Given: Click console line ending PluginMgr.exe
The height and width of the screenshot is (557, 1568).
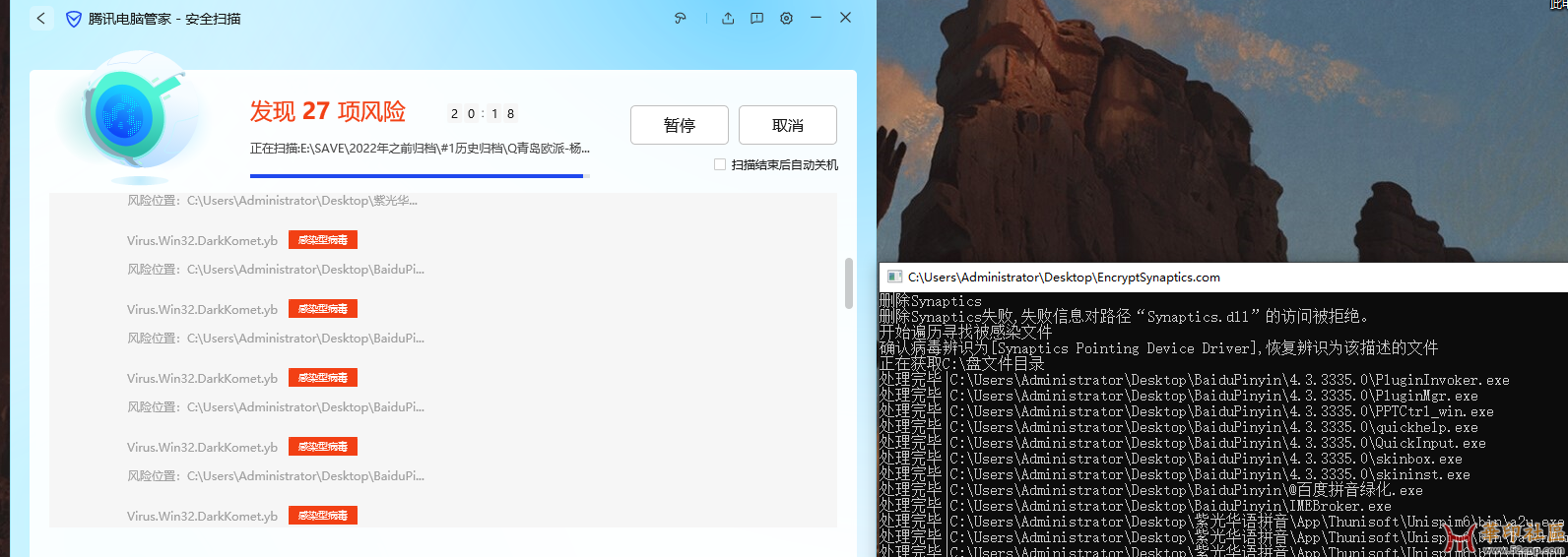Looking at the screenshot, I should pos(1179,396).
